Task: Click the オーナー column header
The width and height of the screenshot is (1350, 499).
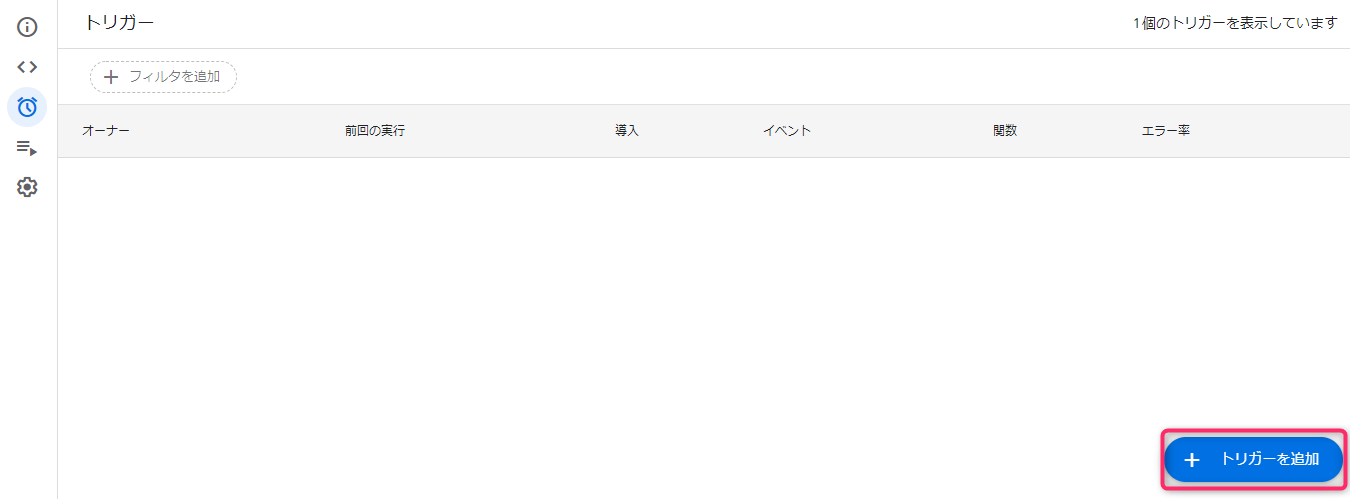Action: click(x=105, y=131)
